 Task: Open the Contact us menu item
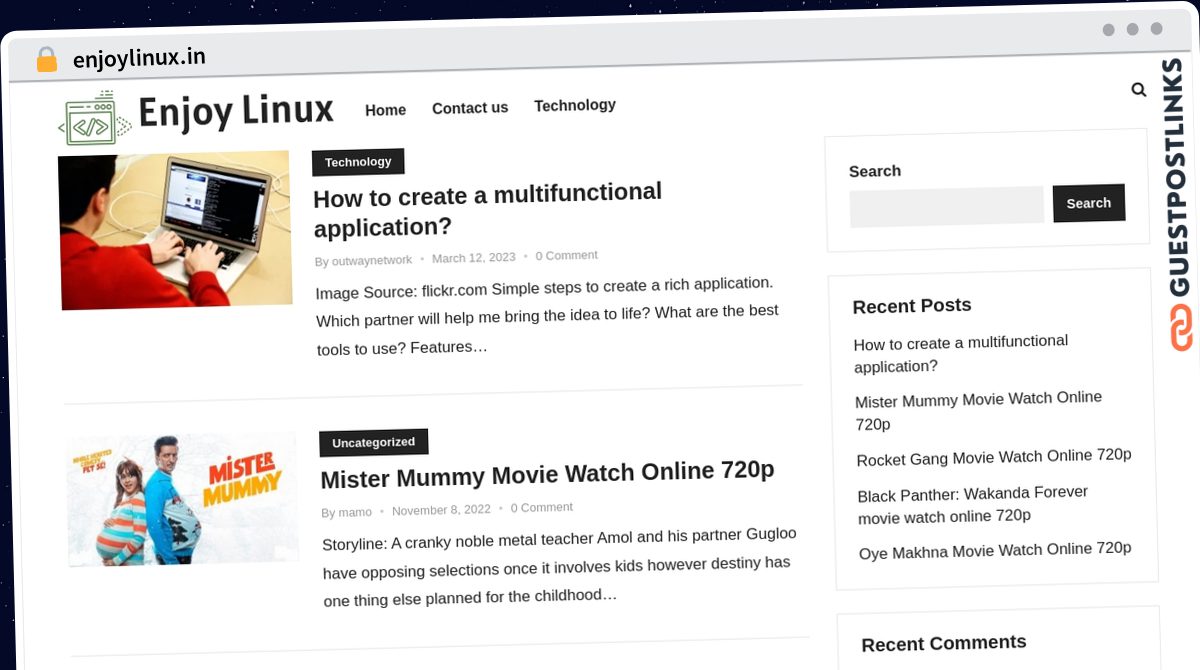tap(470, 108)
